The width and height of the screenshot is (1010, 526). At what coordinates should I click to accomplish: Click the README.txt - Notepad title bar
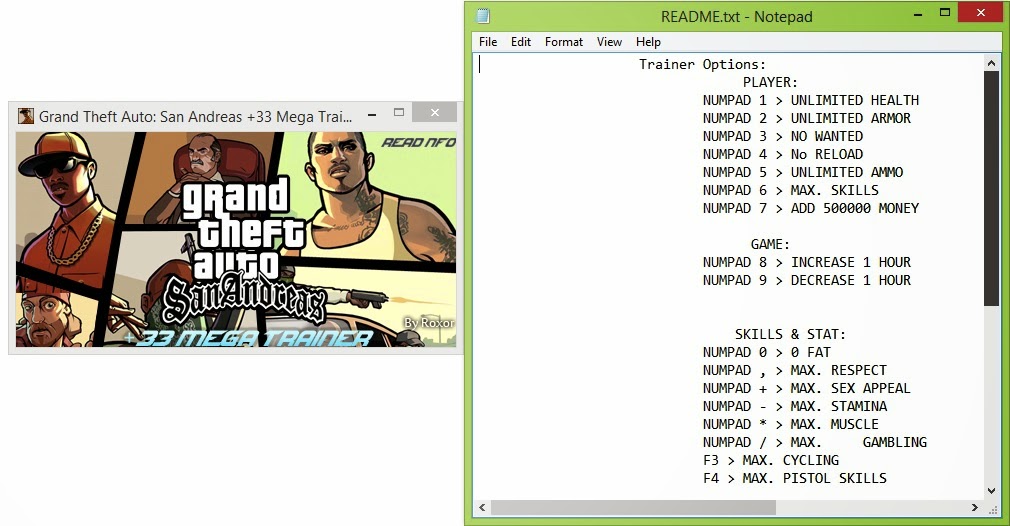736,17
